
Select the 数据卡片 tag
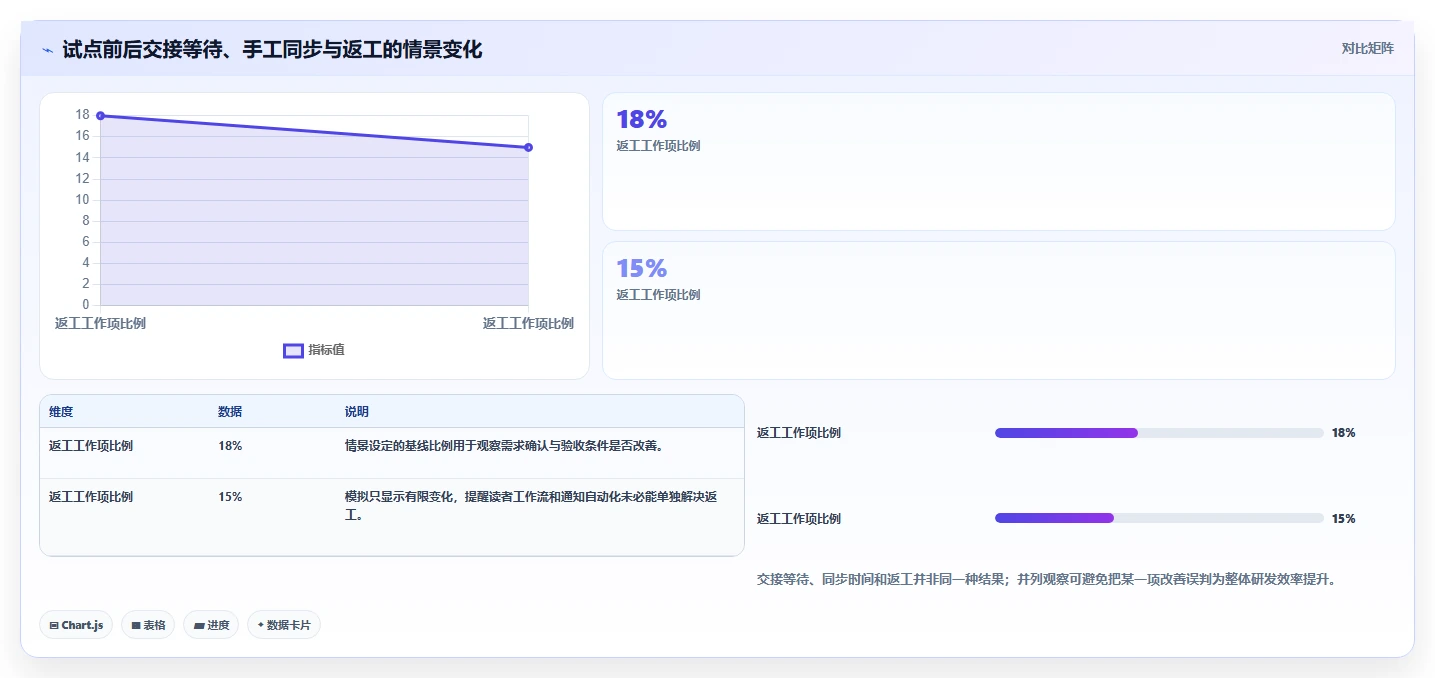284,625
